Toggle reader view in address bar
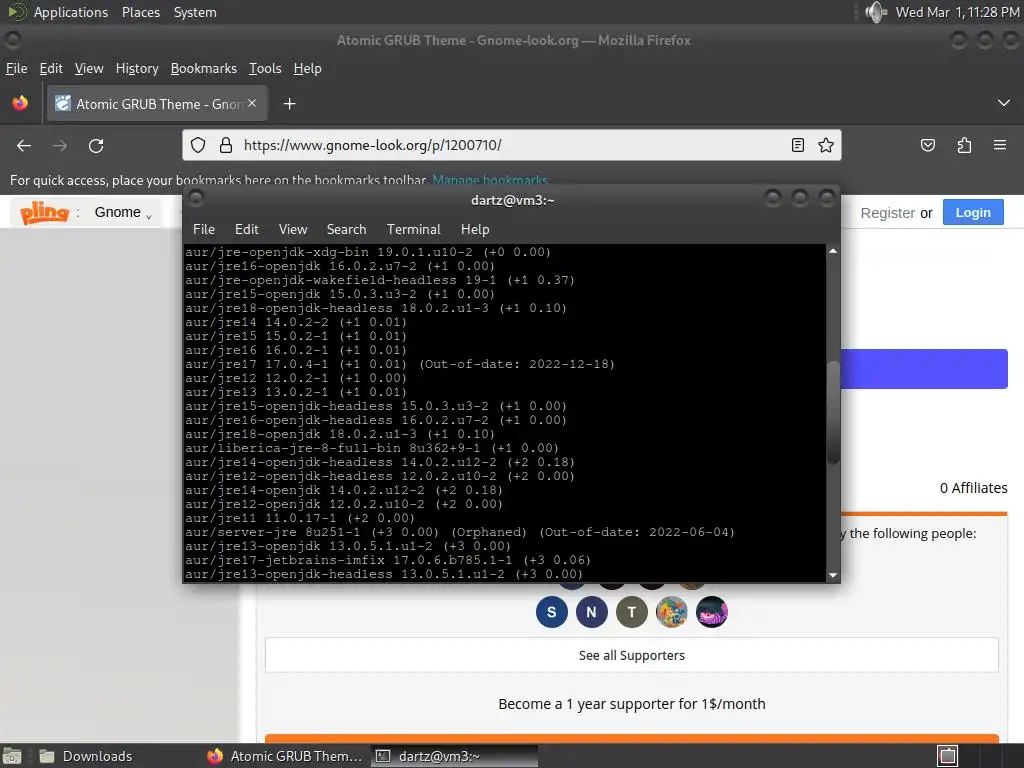 pos(797,145)
